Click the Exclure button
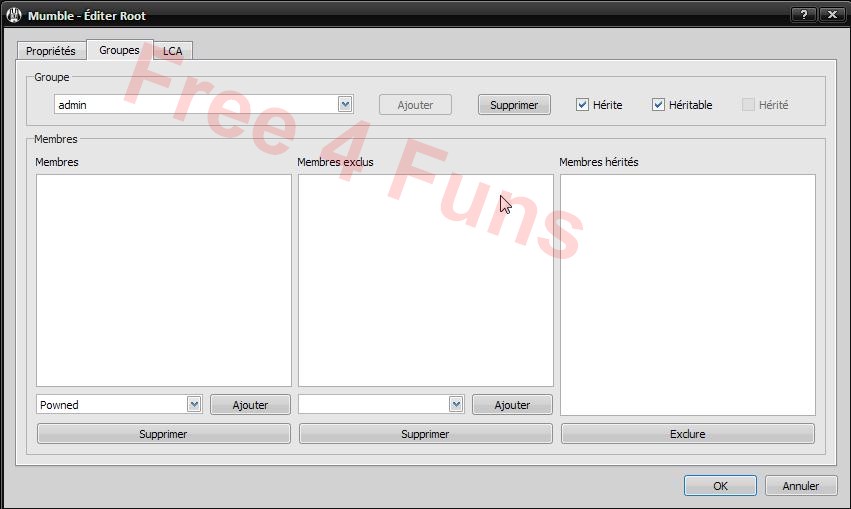 [x=687, y=434]
